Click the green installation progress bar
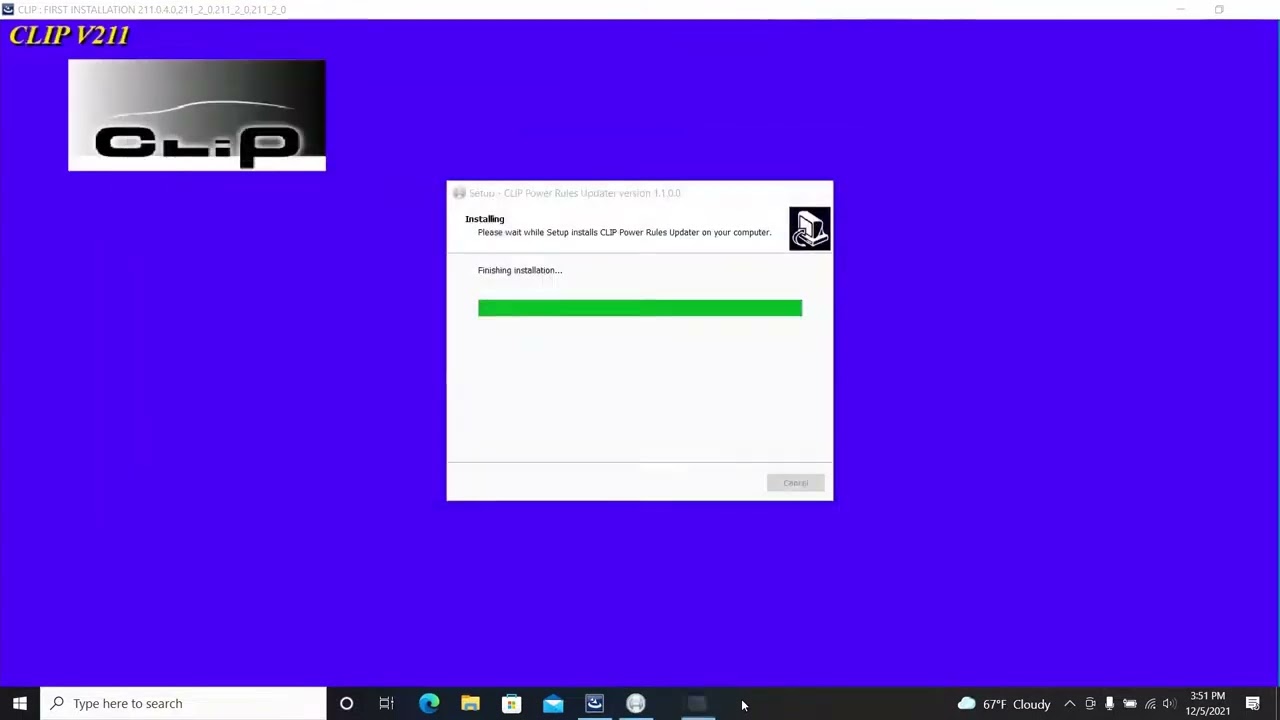The image size is (1280, 720). (x=640, y=308)
